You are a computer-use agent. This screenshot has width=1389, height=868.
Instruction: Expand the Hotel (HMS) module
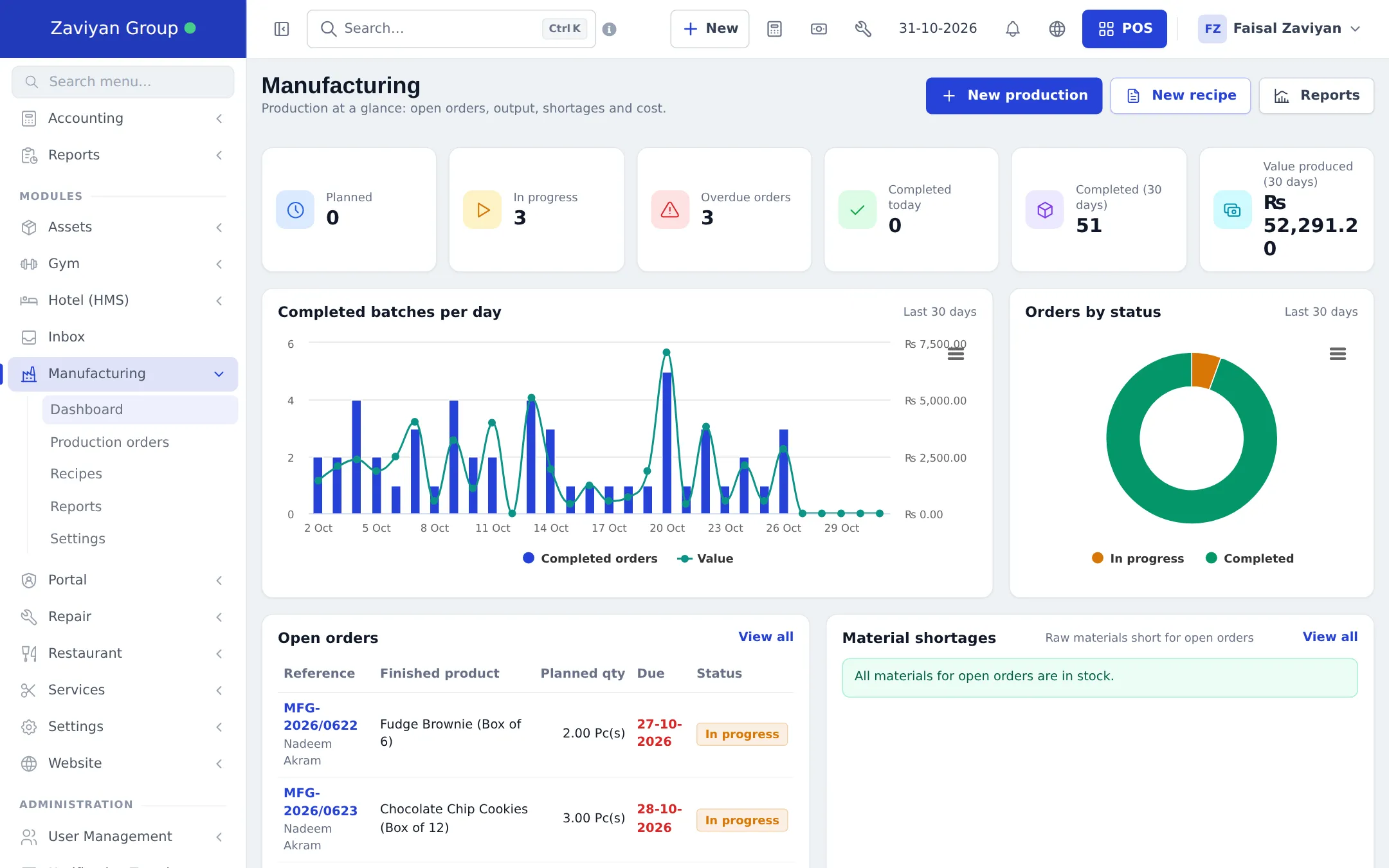pos(123,300)
